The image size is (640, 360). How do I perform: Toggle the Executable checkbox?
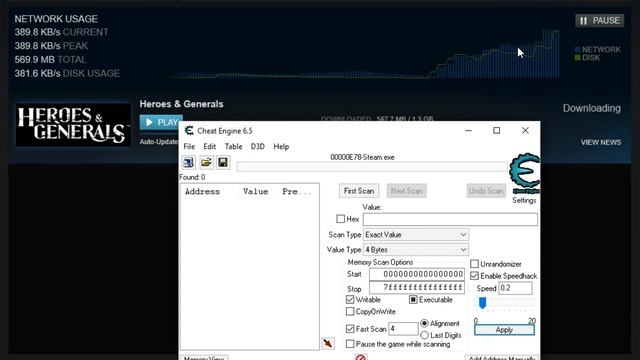[x=413, y=300]
